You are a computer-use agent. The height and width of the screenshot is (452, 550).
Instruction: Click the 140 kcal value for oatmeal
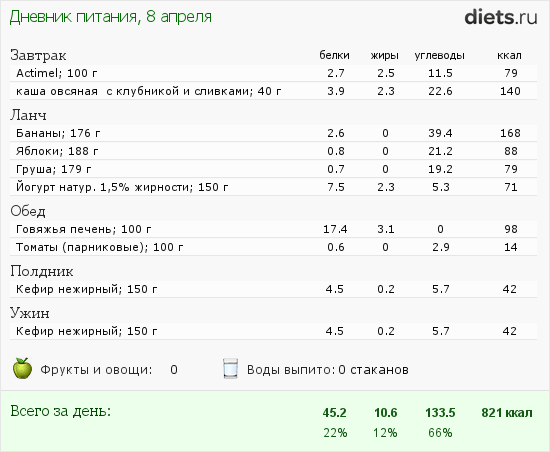[x=510, y=91]
